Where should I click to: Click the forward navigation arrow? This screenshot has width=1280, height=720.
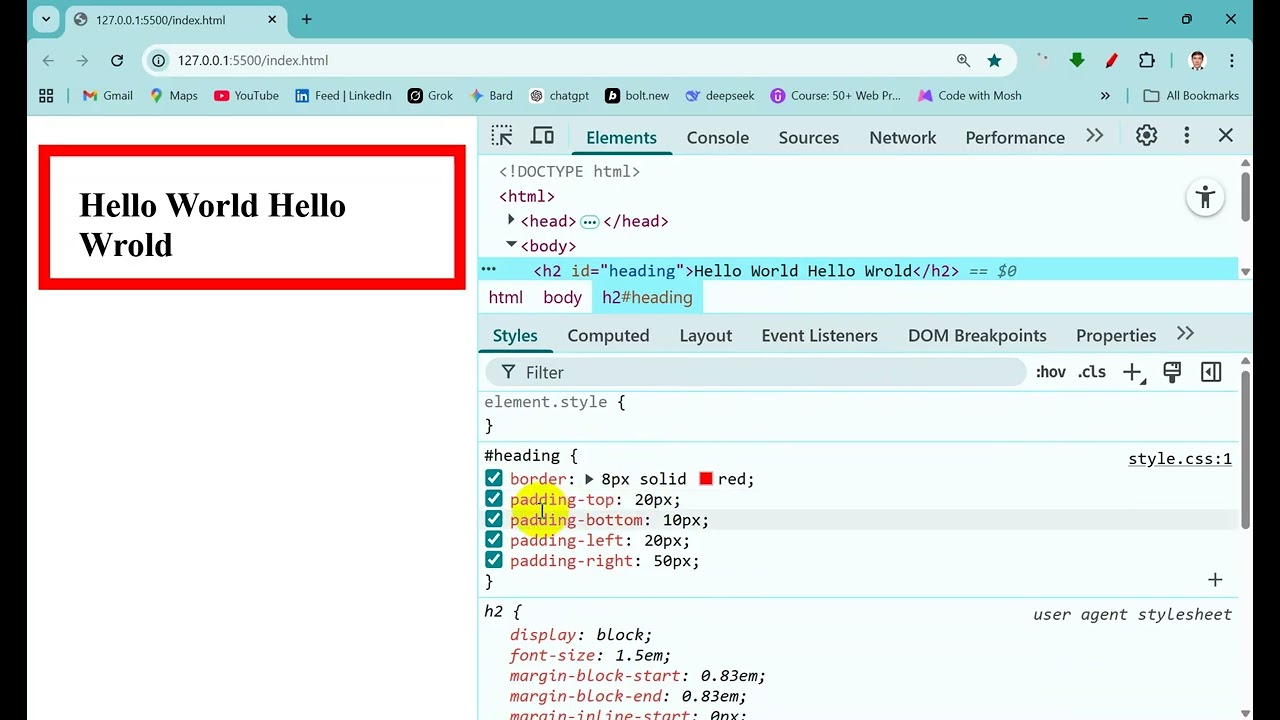click(x=82, y=60)
